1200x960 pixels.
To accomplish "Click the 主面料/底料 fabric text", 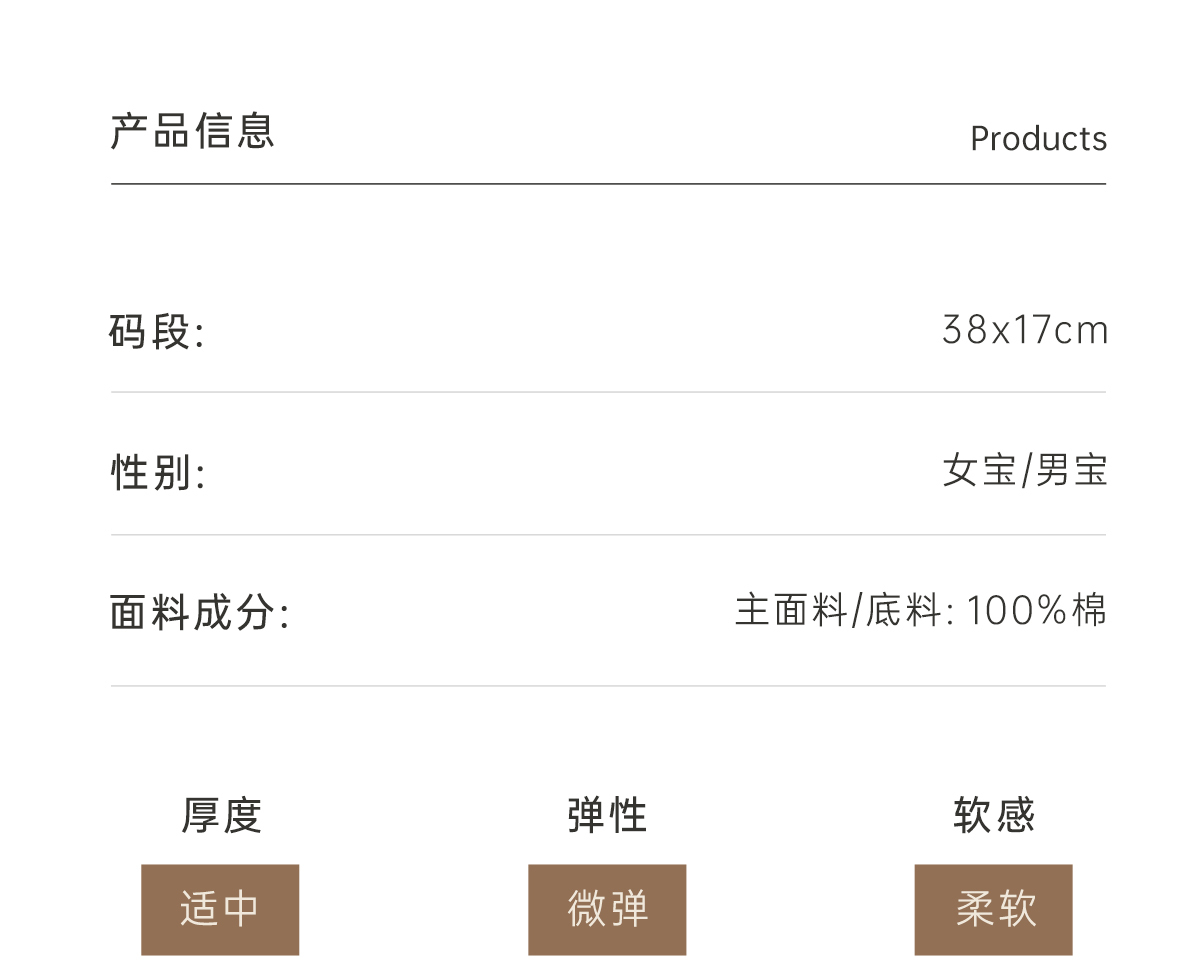I will (x=837, y=610).
